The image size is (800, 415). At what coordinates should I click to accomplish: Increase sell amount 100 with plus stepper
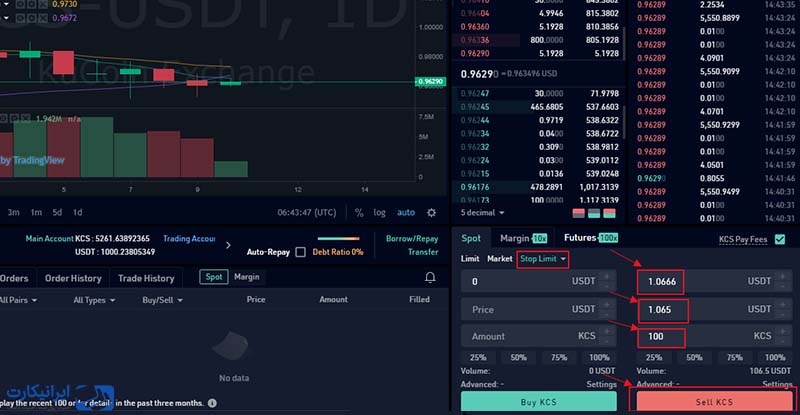click(783, 331)
